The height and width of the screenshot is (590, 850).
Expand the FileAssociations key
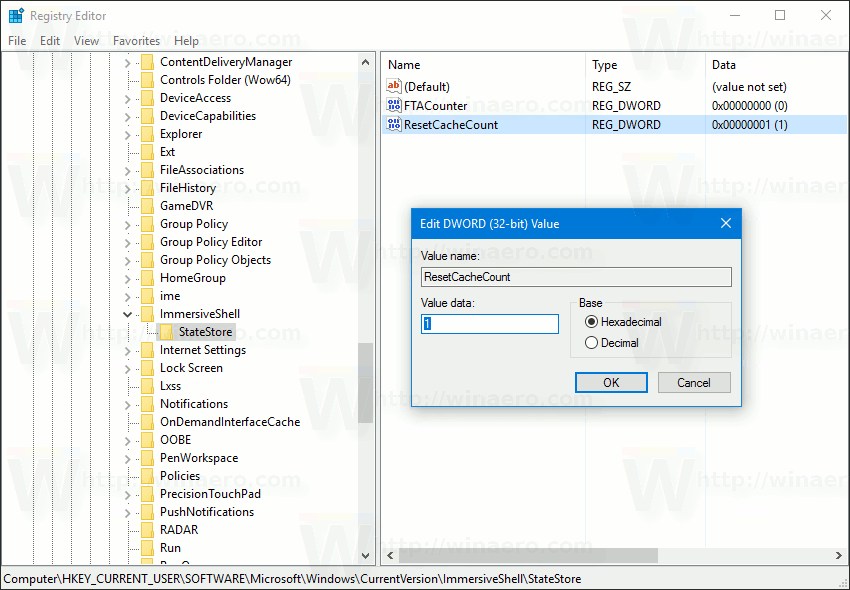(x=127, y=171)
